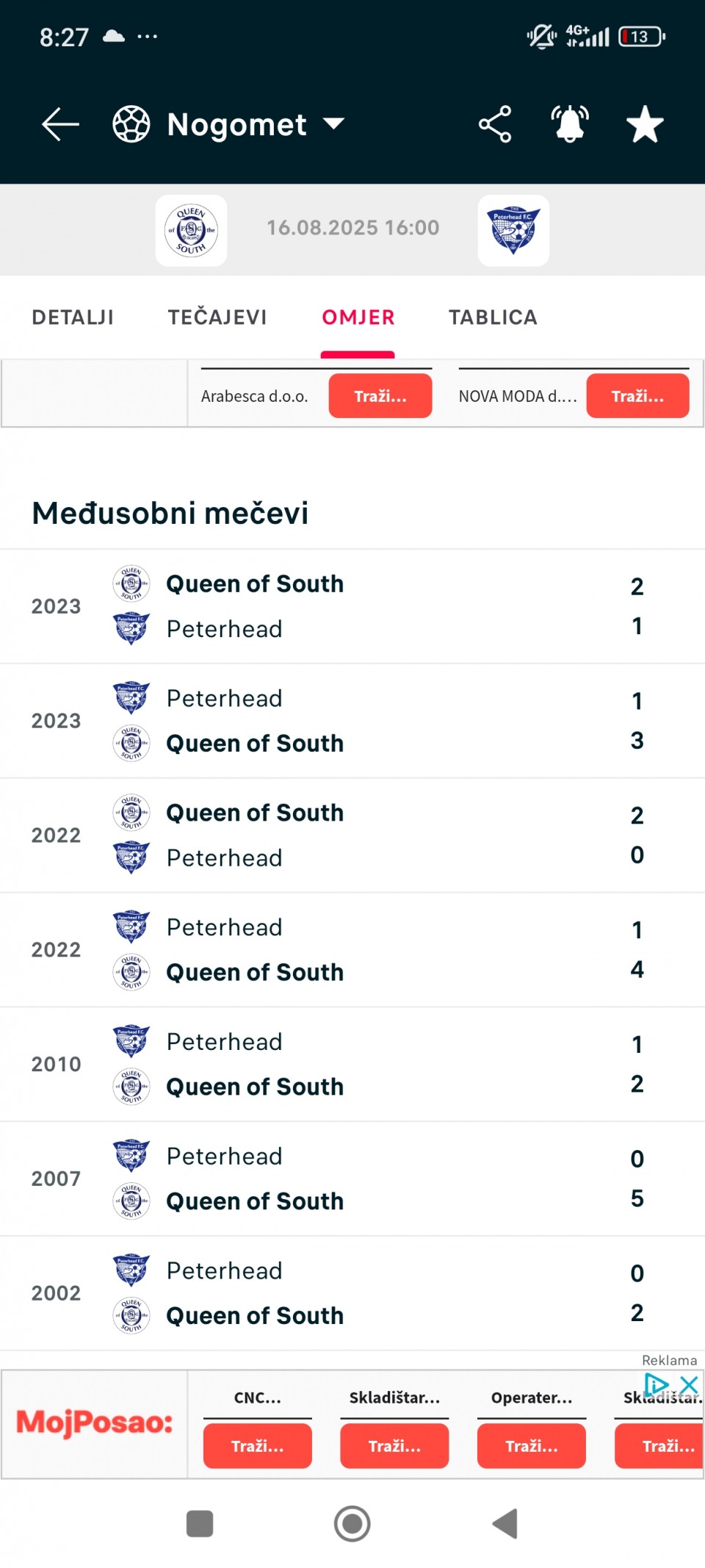Viewport: 705px width, 1568px height.
Task: Toggle the notification bell for this match
Action: (x=570, y=124)
